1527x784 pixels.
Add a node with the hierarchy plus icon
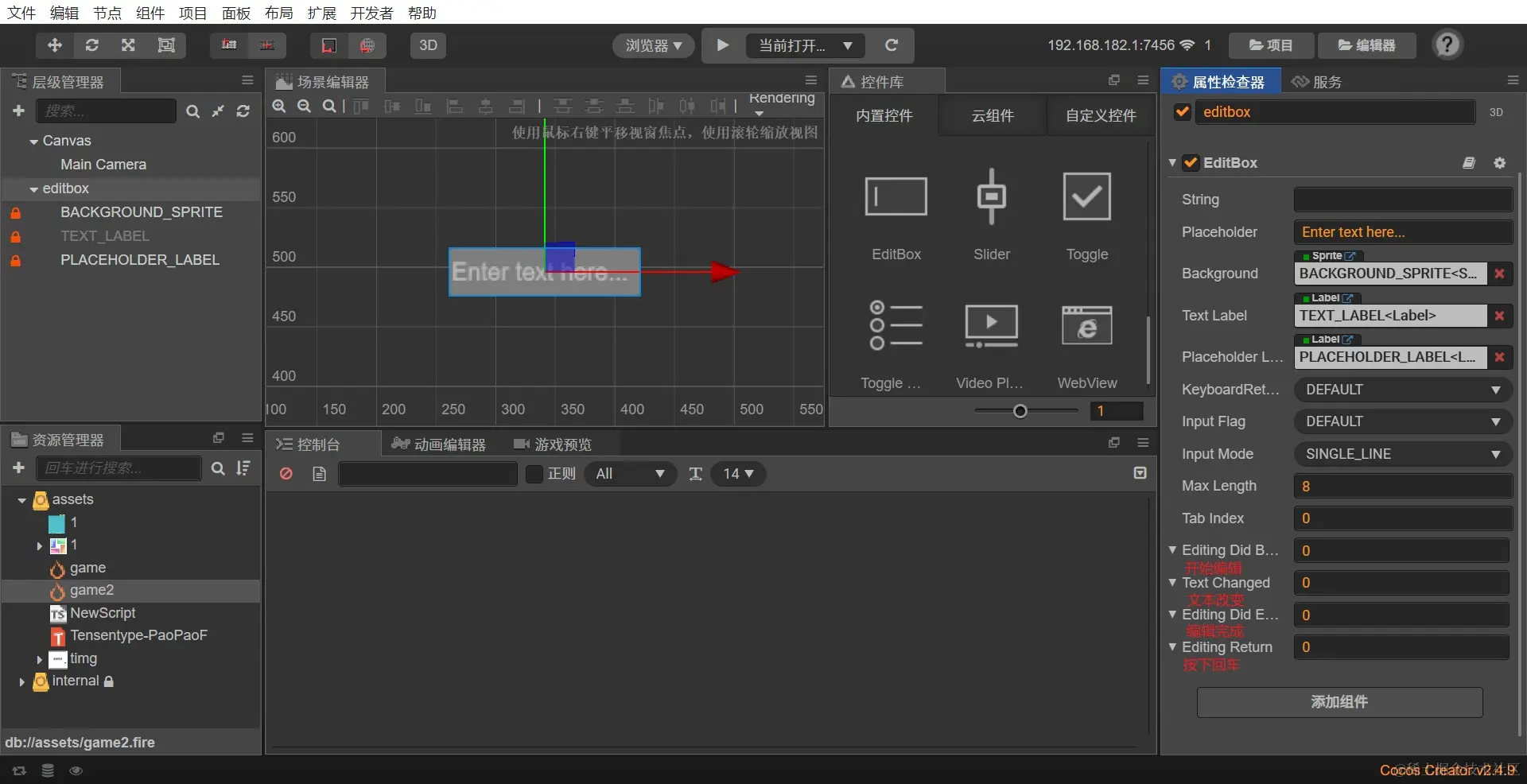coord(19,111)
